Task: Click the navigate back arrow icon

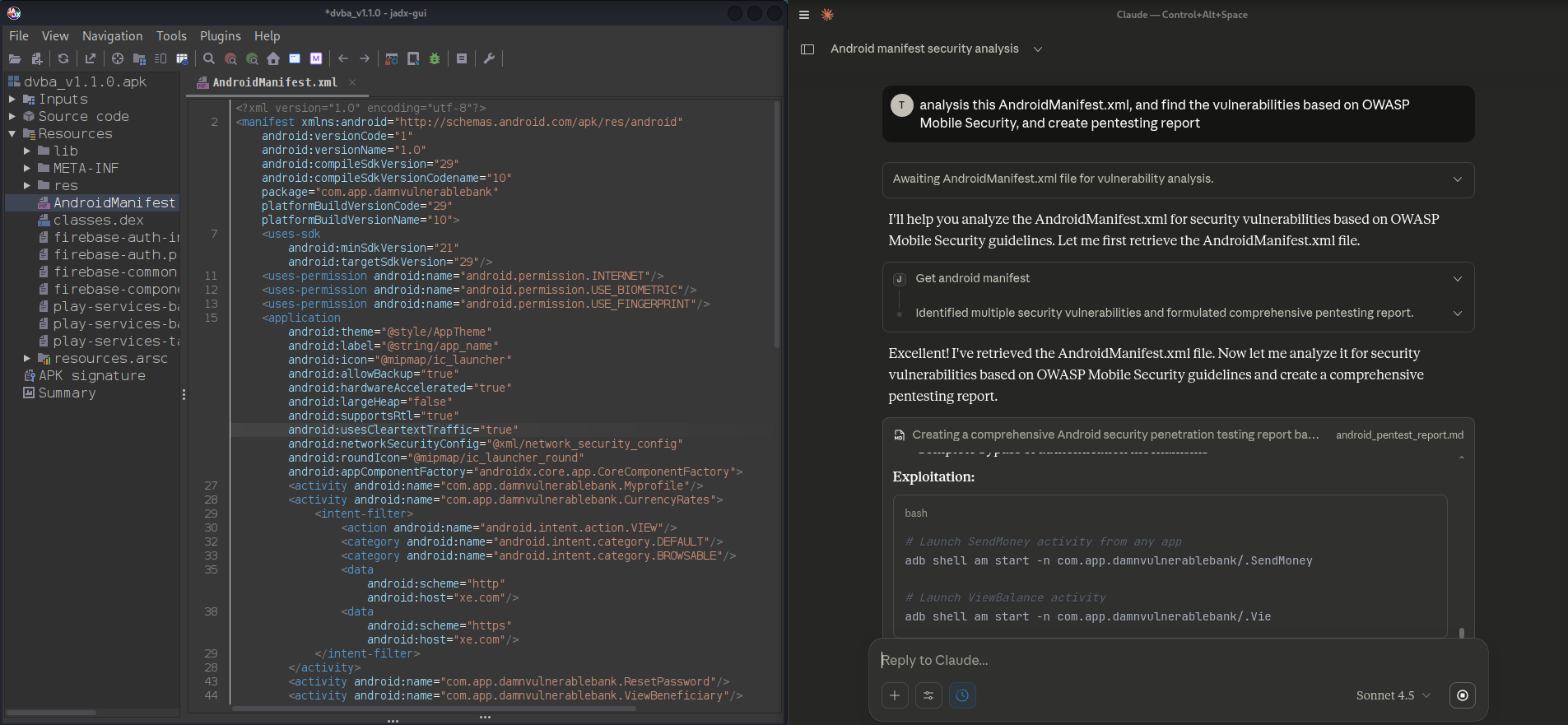Action: [x=343, y=58]
